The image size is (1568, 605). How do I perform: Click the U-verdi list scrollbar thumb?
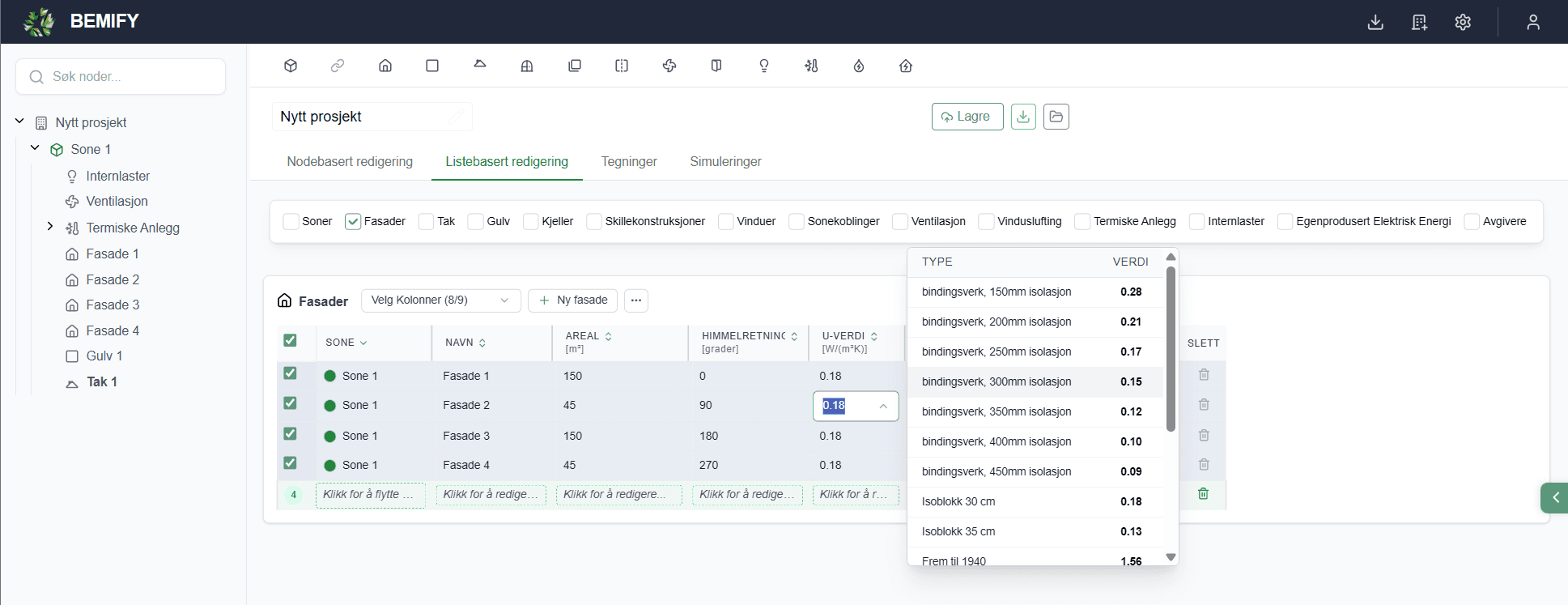point(1171,348)
